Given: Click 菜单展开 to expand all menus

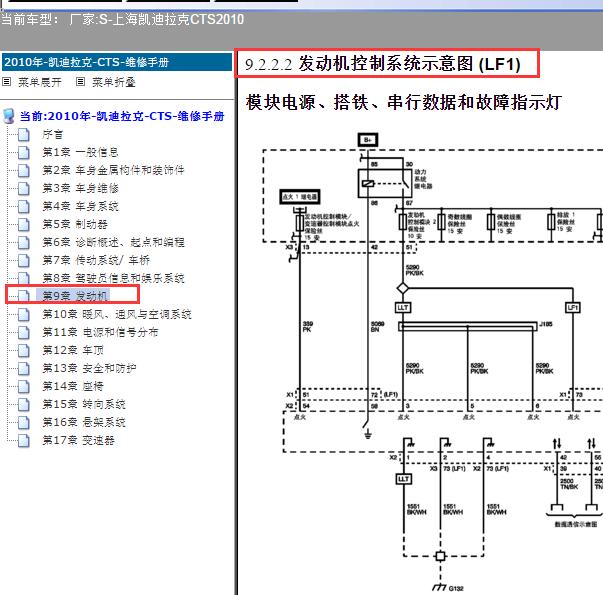Looking at the screenshot, I should tap(40, 82).
